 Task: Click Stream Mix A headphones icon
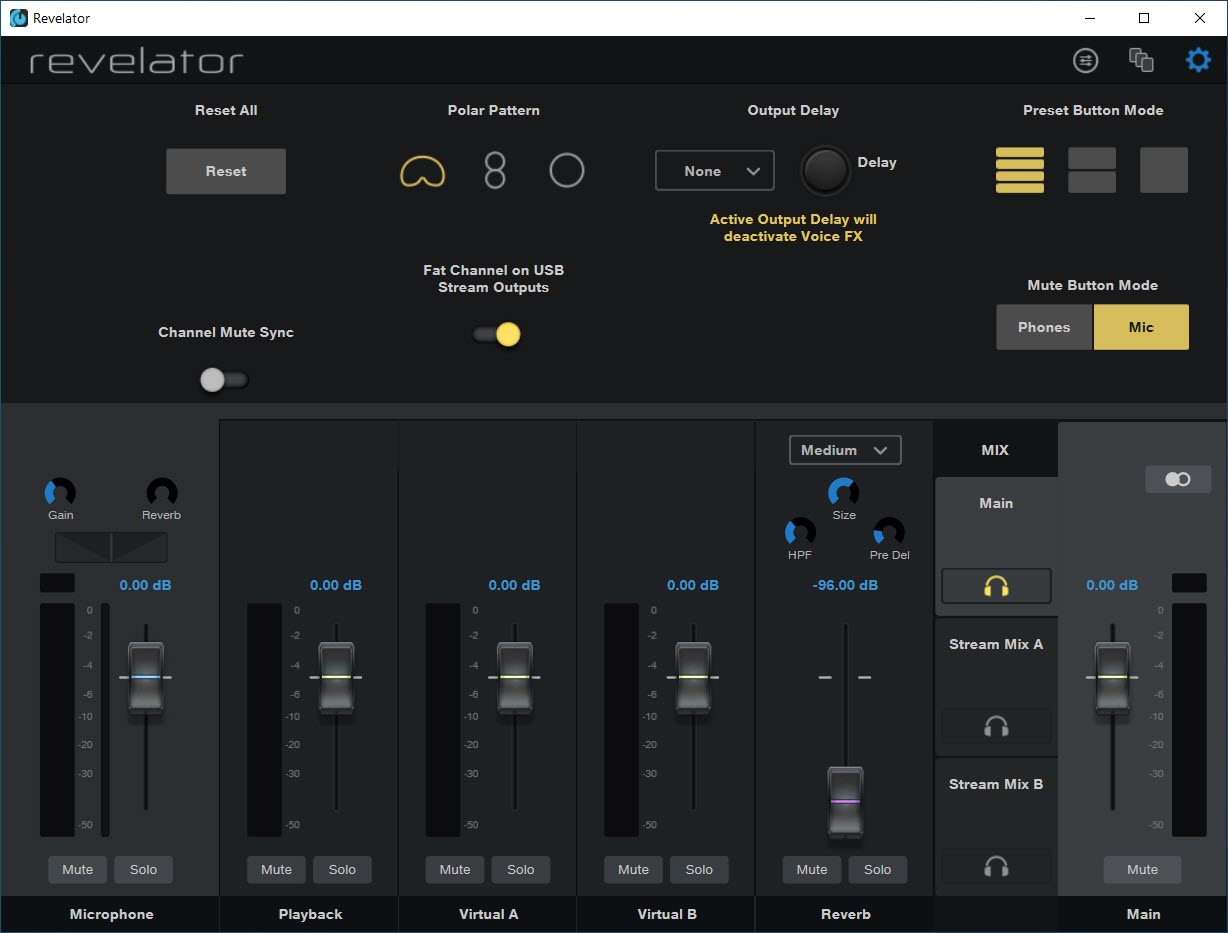(x=996, y=726)
